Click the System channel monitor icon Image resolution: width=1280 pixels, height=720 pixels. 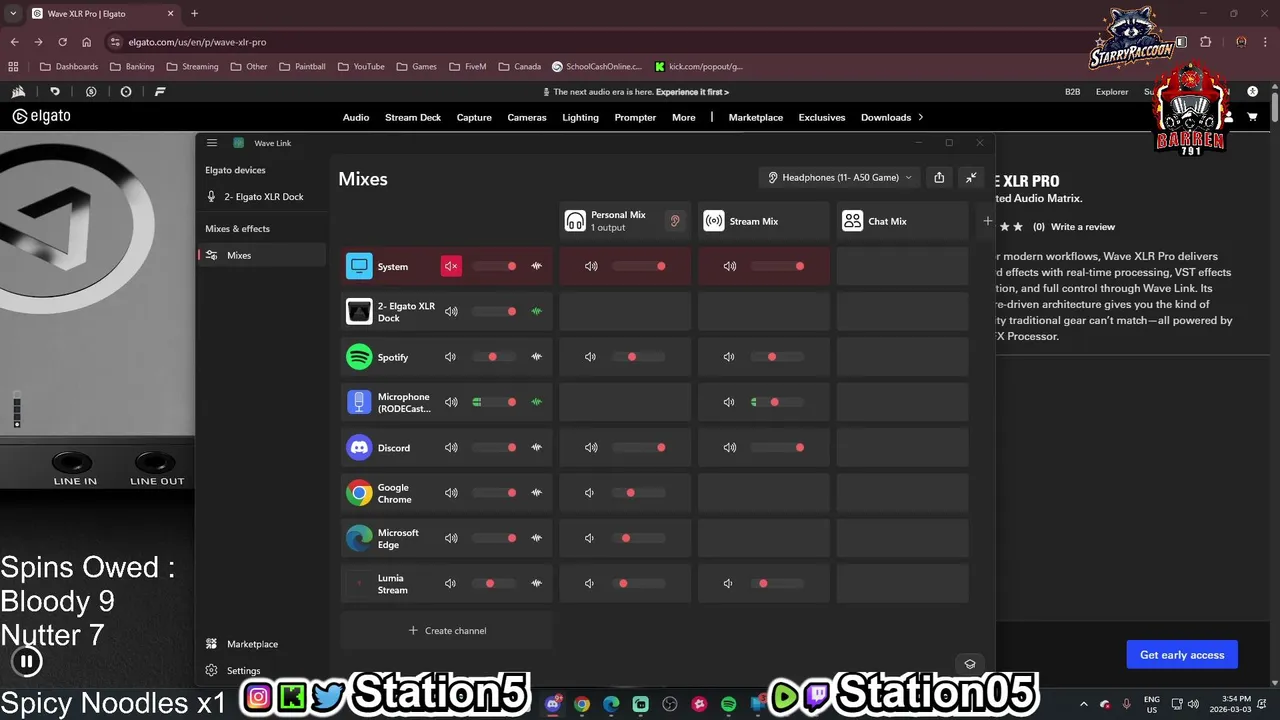pos(359,266)
